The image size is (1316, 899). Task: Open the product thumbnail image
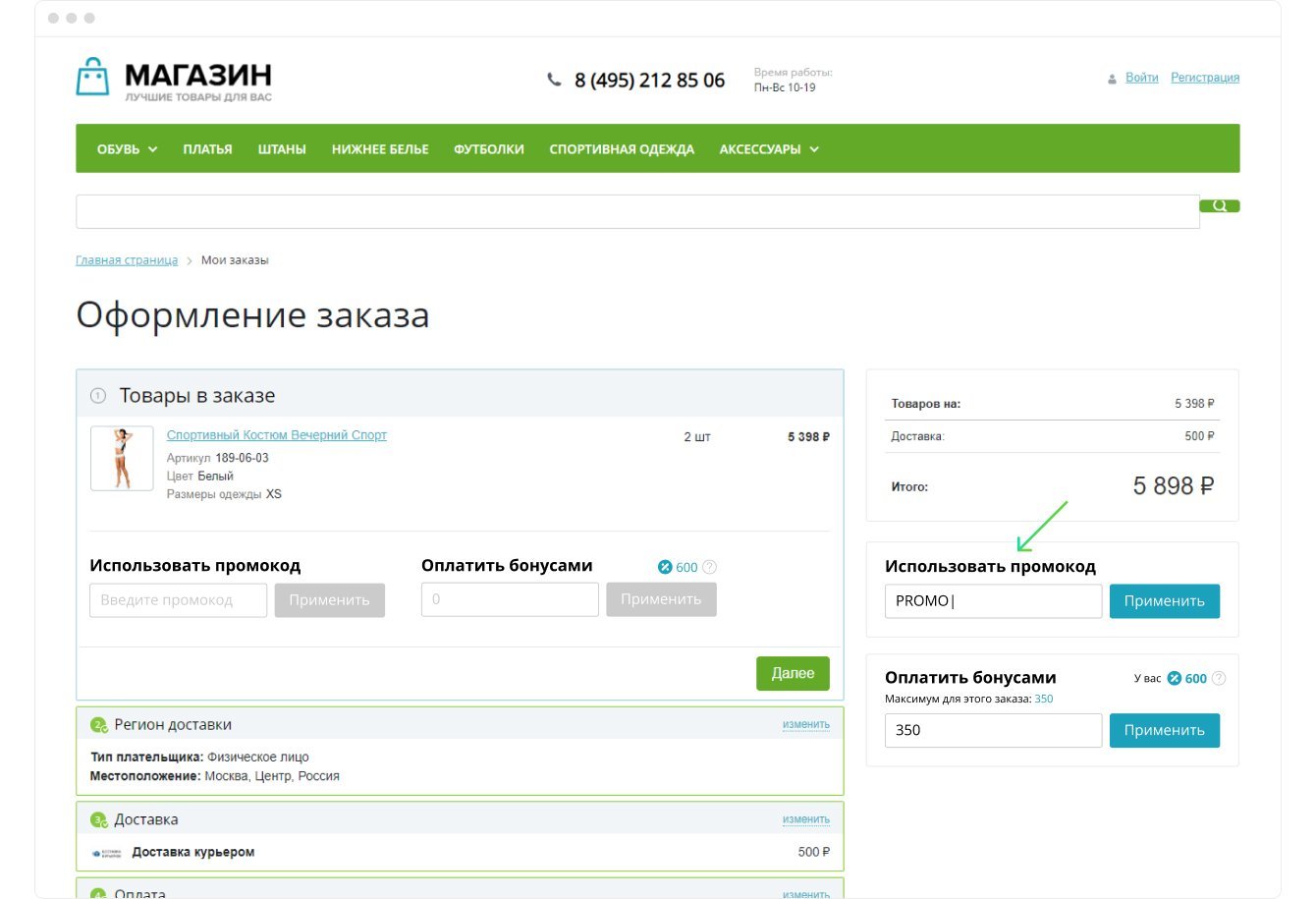click(122, 458)
